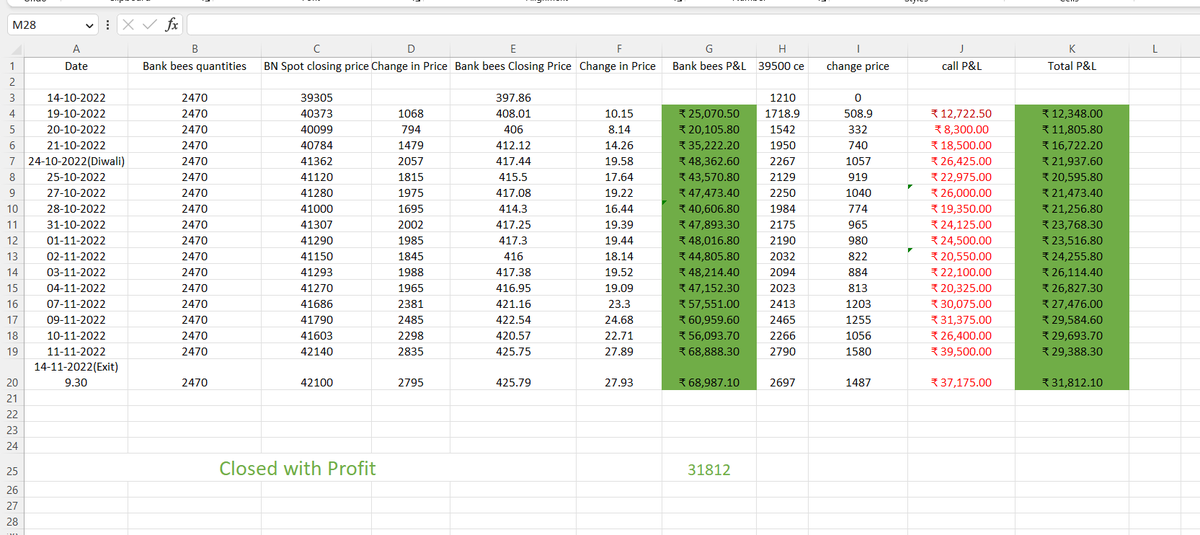1200x535 pixels.
Task: Click the green '31812' summary cell
Action: [x=708, y=469]
